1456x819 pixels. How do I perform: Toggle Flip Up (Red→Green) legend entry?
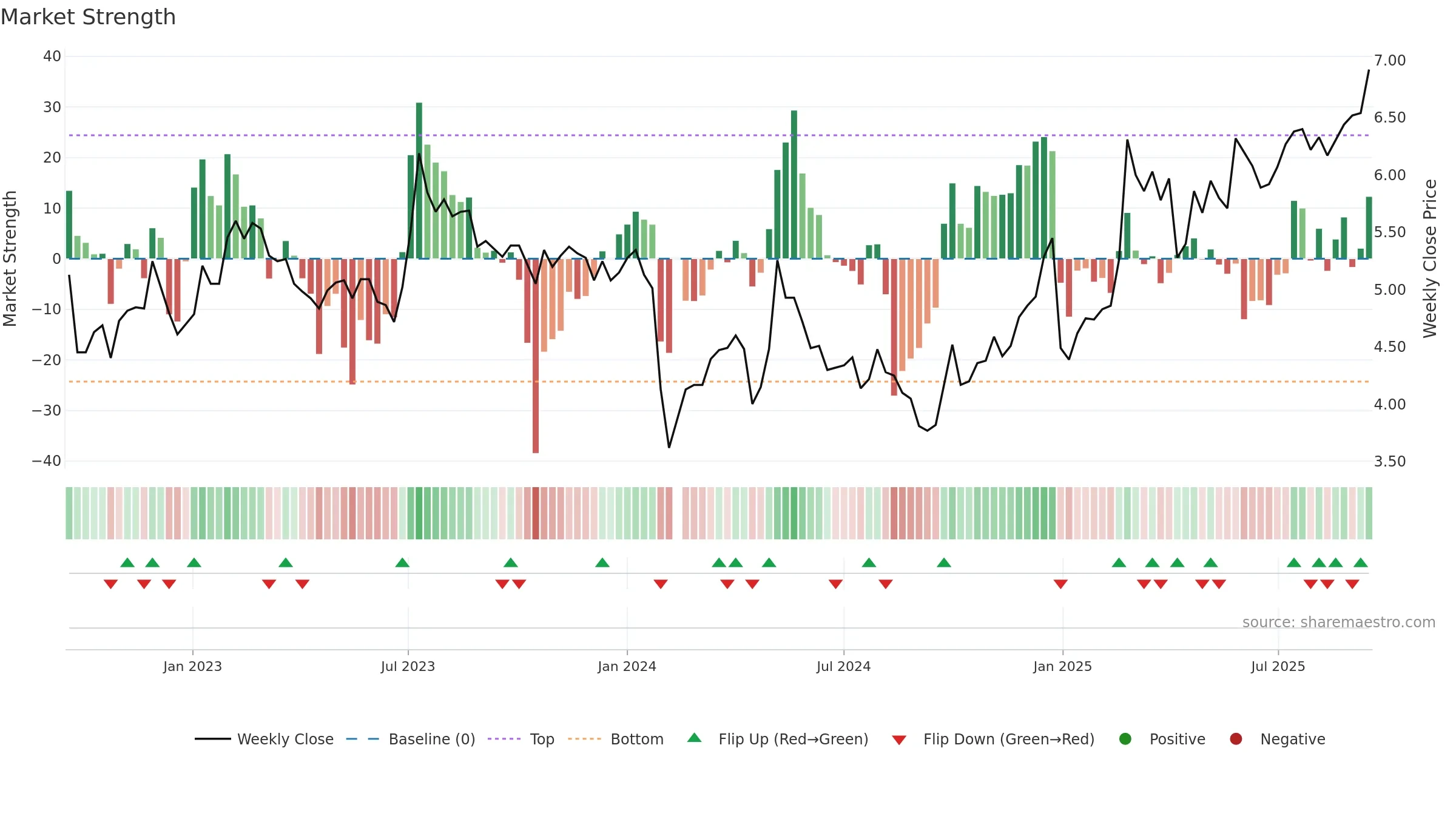(778, 739)
